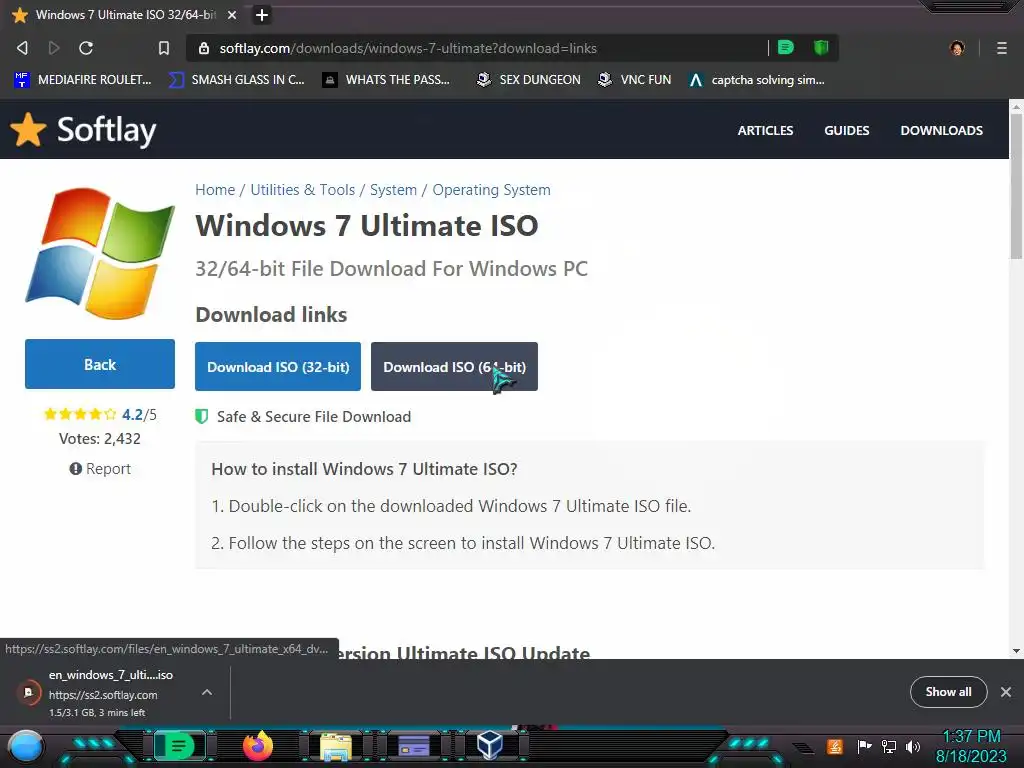This screenshot has height=768, width=1024.
Task: Open SMASH GLASS IN C... bookmark
Action: (x=236, y=80)
